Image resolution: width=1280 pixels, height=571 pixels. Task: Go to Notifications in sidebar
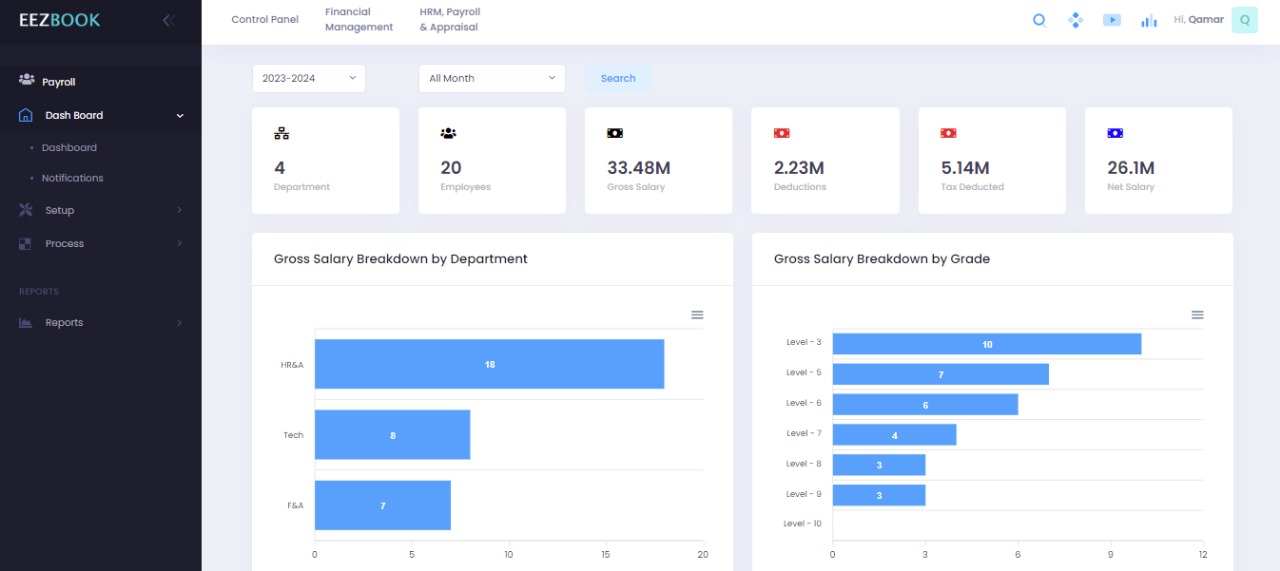pos(72,178)
